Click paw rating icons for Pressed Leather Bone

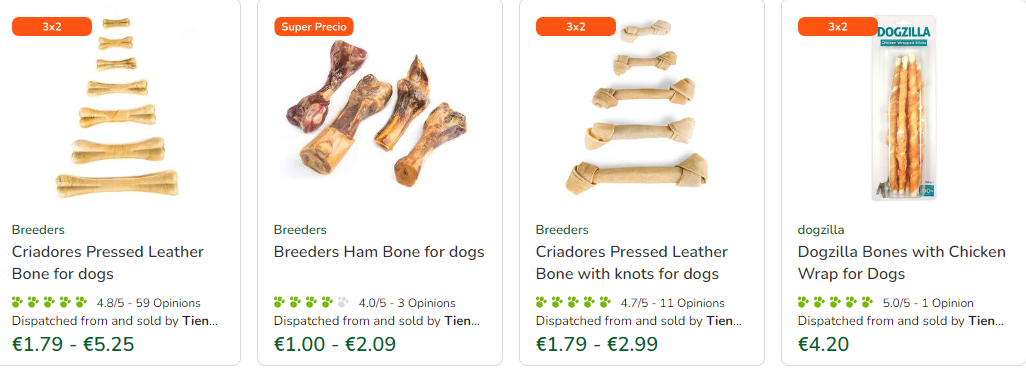coord(50,302)
